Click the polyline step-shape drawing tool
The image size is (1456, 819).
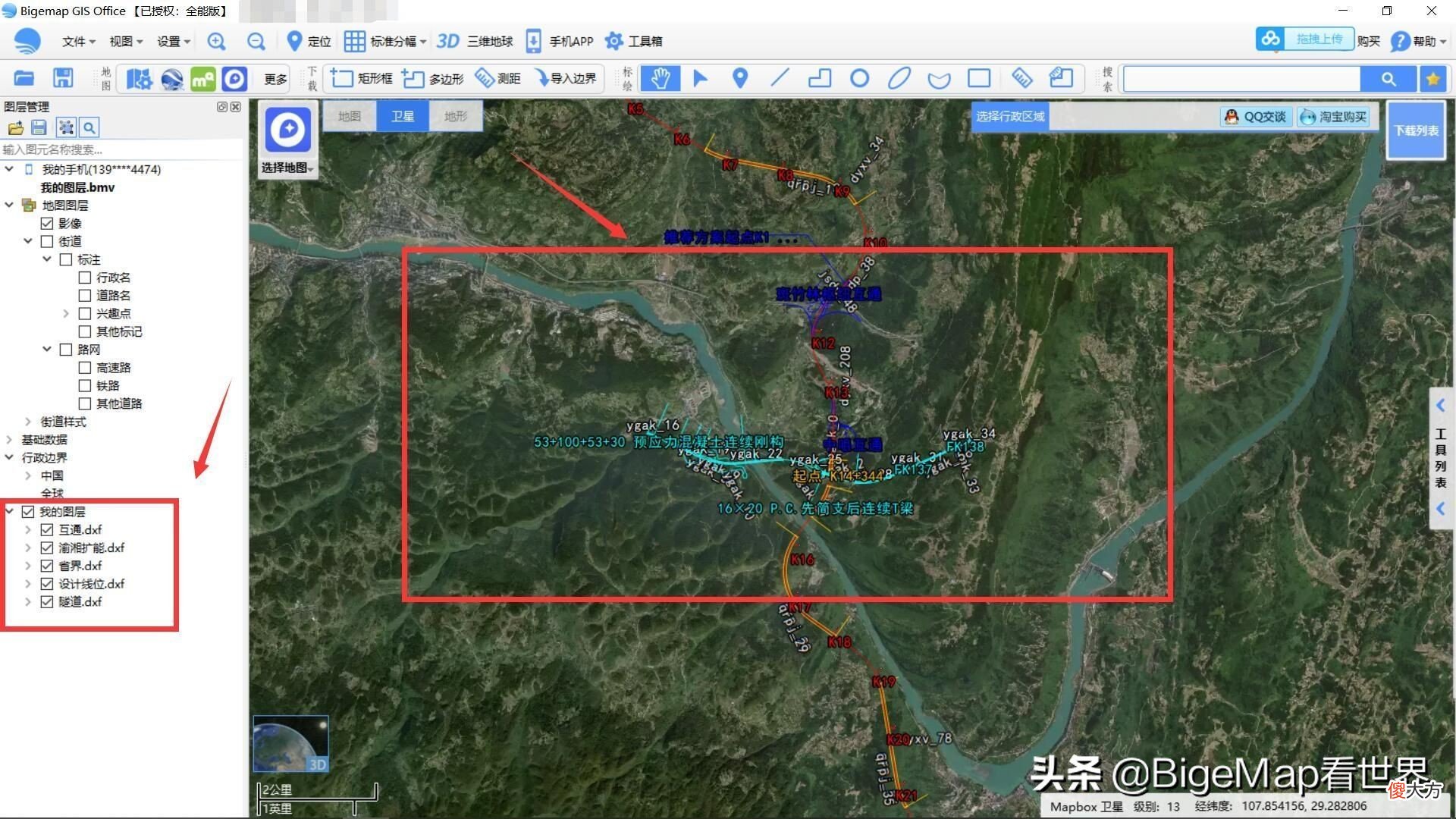pos(820,78)
